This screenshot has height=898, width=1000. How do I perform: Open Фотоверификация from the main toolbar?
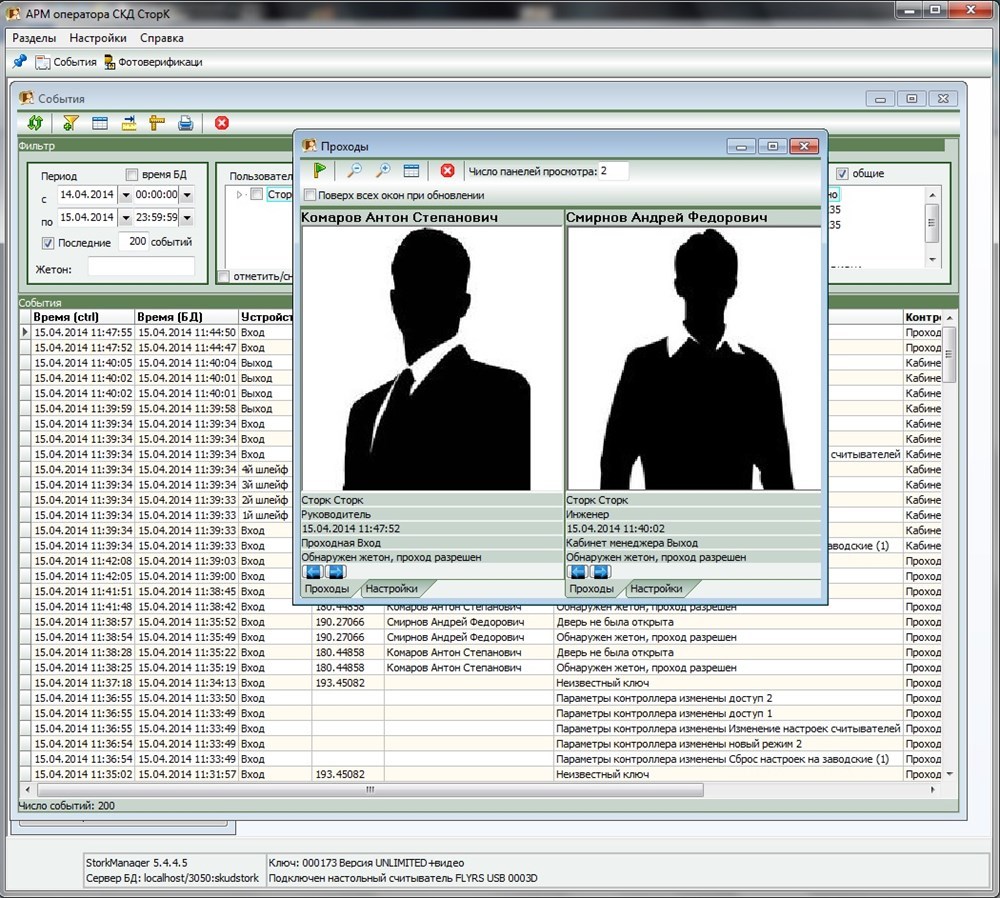tap(152, 62)
